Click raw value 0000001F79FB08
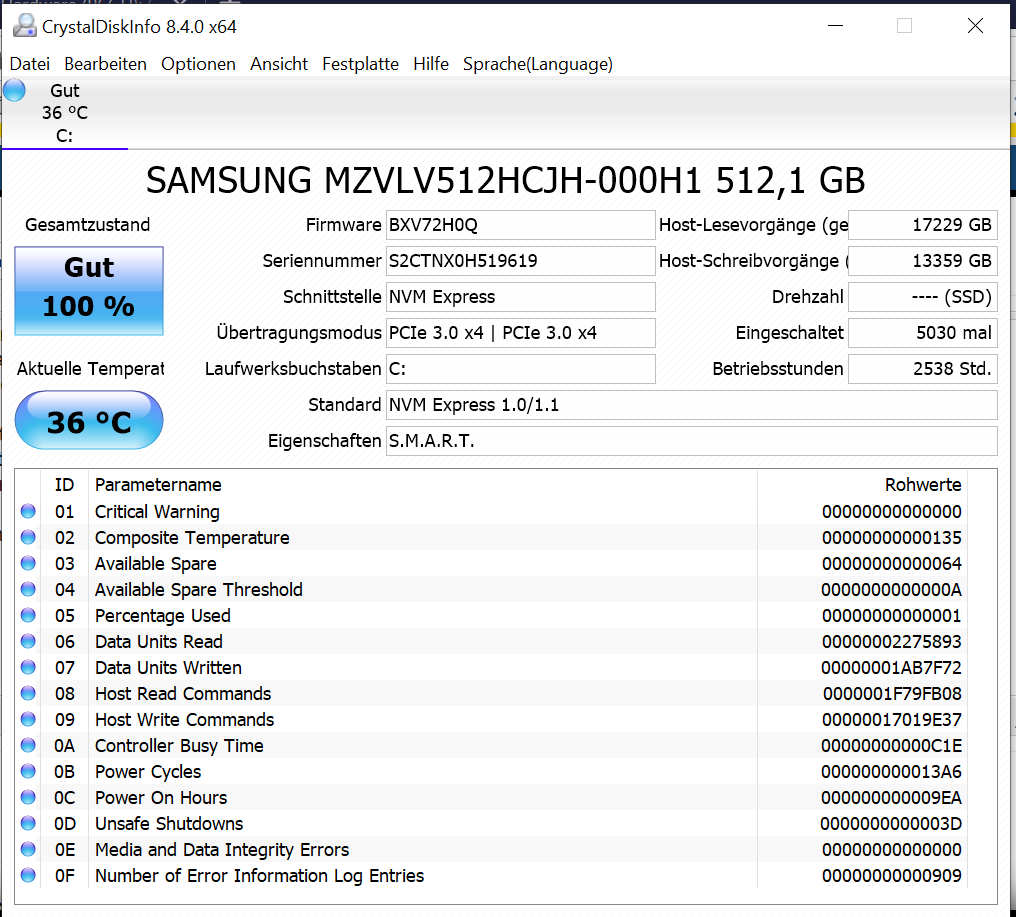 coord(892,694)
